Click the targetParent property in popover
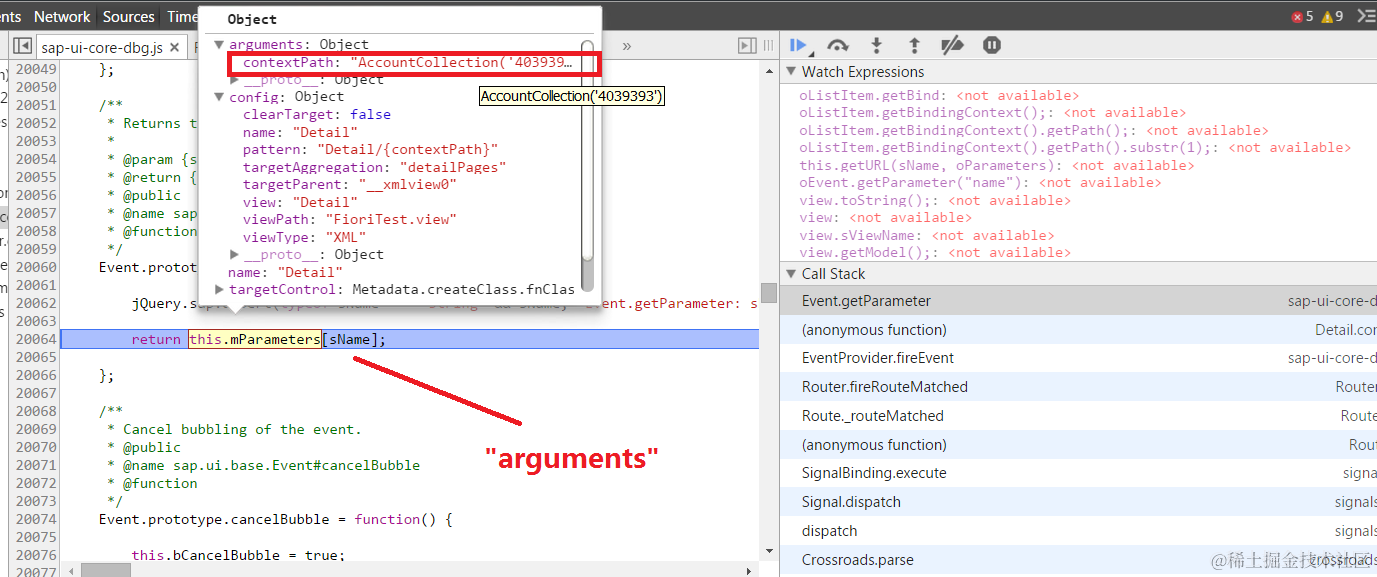This screenshot has height=577, width=1377. tap(349, 185)
